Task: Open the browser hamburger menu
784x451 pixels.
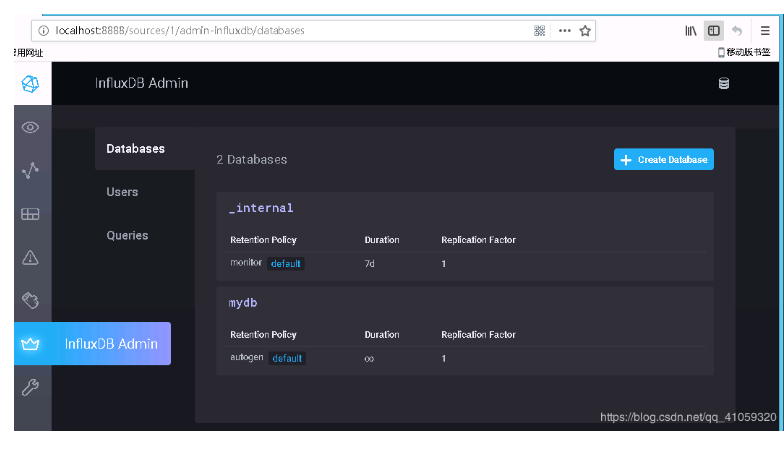Action: tap(765, 31)
